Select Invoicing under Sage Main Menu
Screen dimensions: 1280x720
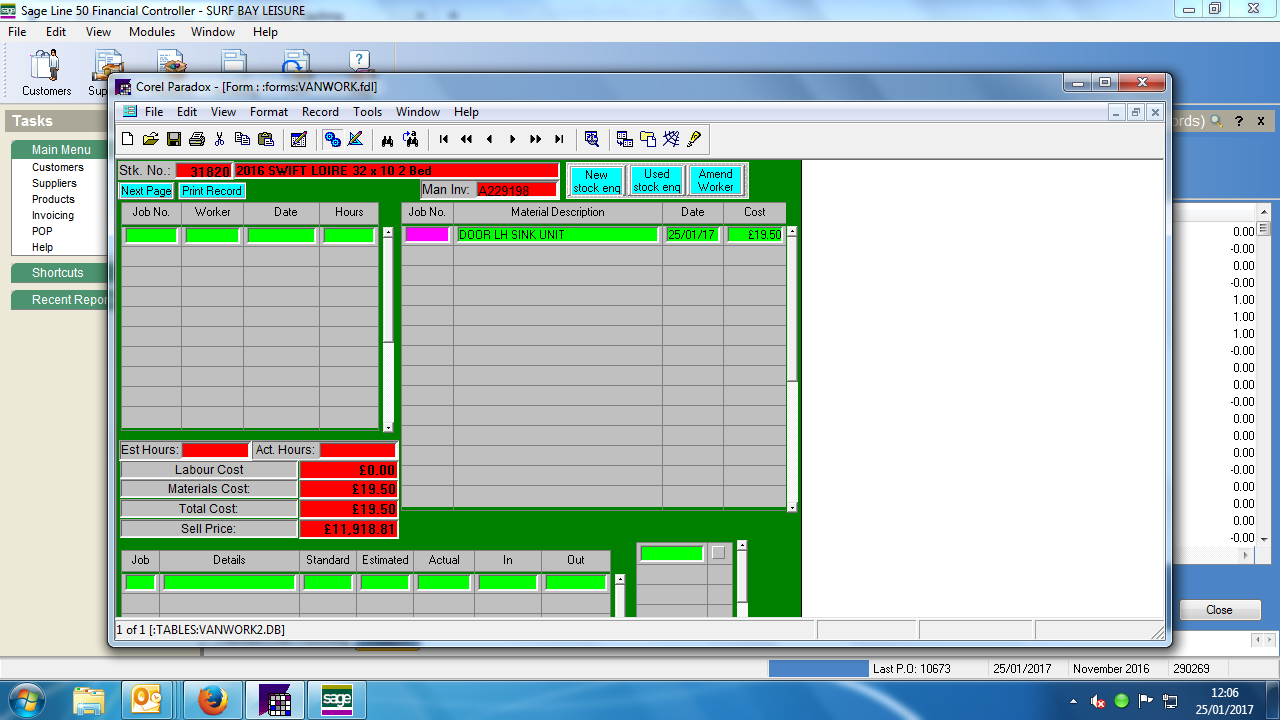click(x=53, y=215)
